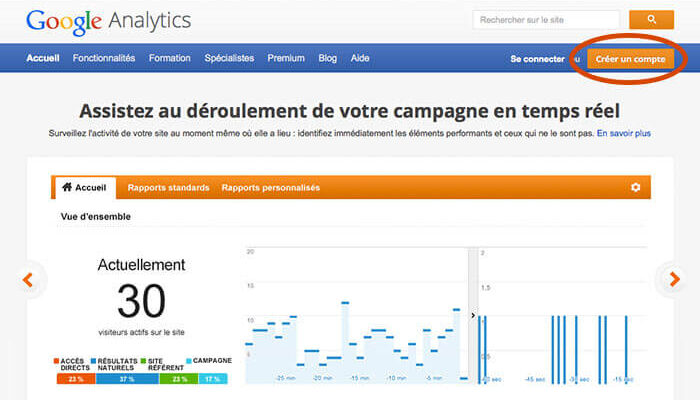Click the orange search magnifier button

coord(651,20)
